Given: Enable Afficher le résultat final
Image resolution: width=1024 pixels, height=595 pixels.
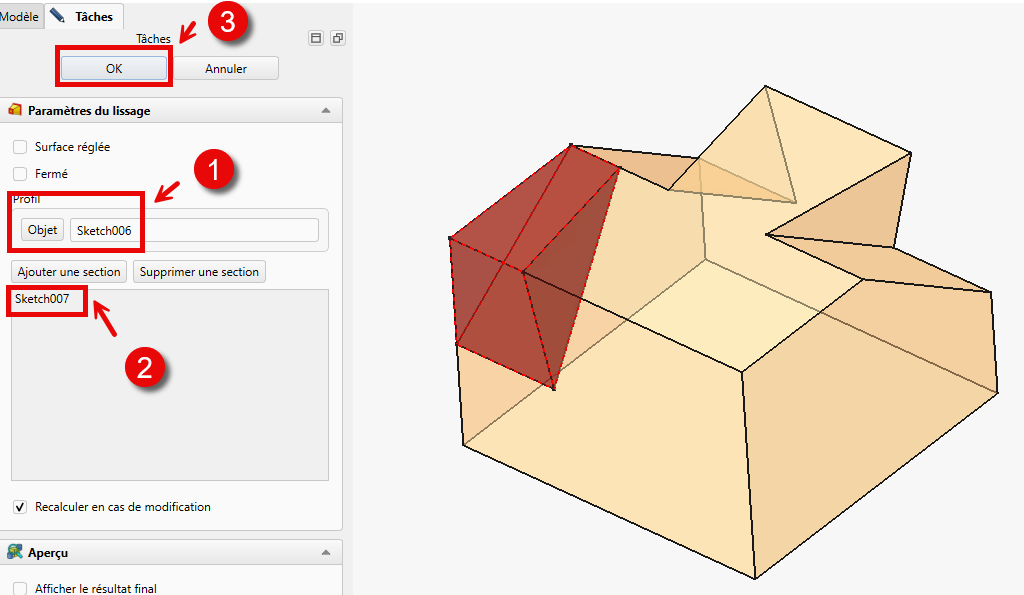Looking at the screenshot, I should pyautogui.click(x=20, y=589).
